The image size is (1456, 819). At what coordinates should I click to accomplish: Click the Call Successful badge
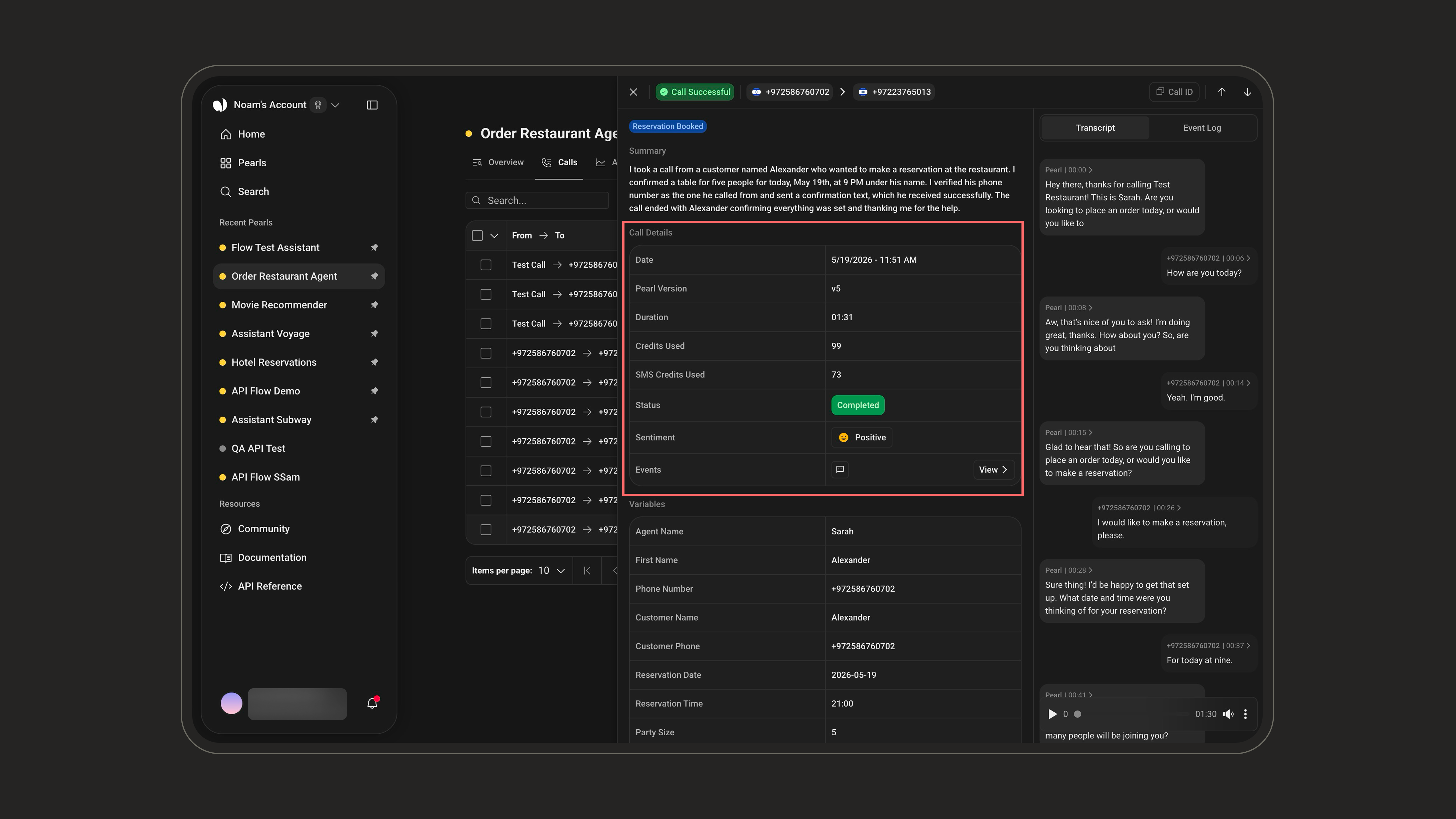tap(695, 92)
